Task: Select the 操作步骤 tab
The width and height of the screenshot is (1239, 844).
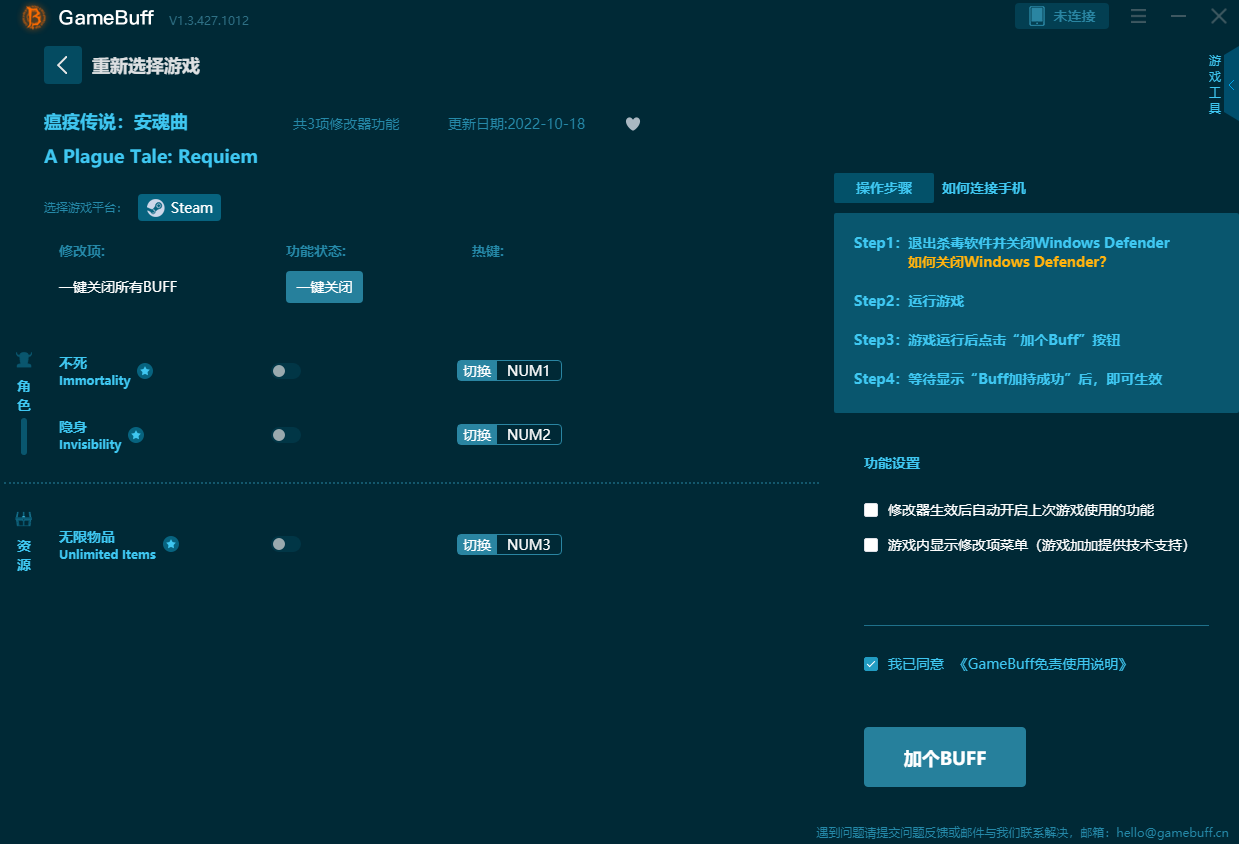Action: (883, 188)
